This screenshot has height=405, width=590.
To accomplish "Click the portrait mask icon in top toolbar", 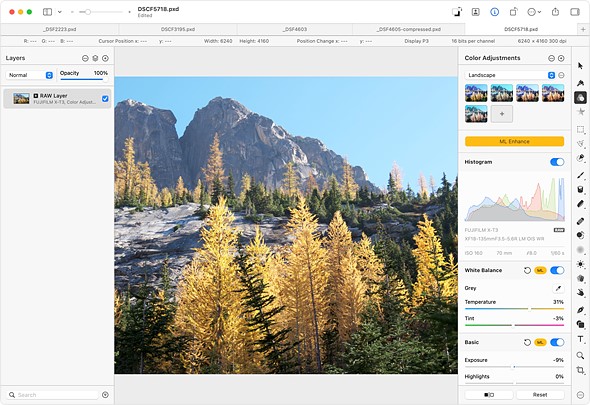I will (476, 12).
